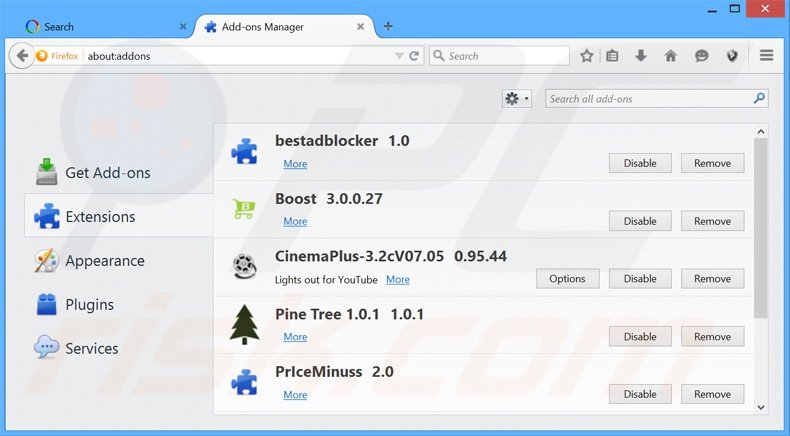
Task: Bookmark this page with the star icon
Action: point(586,56)
